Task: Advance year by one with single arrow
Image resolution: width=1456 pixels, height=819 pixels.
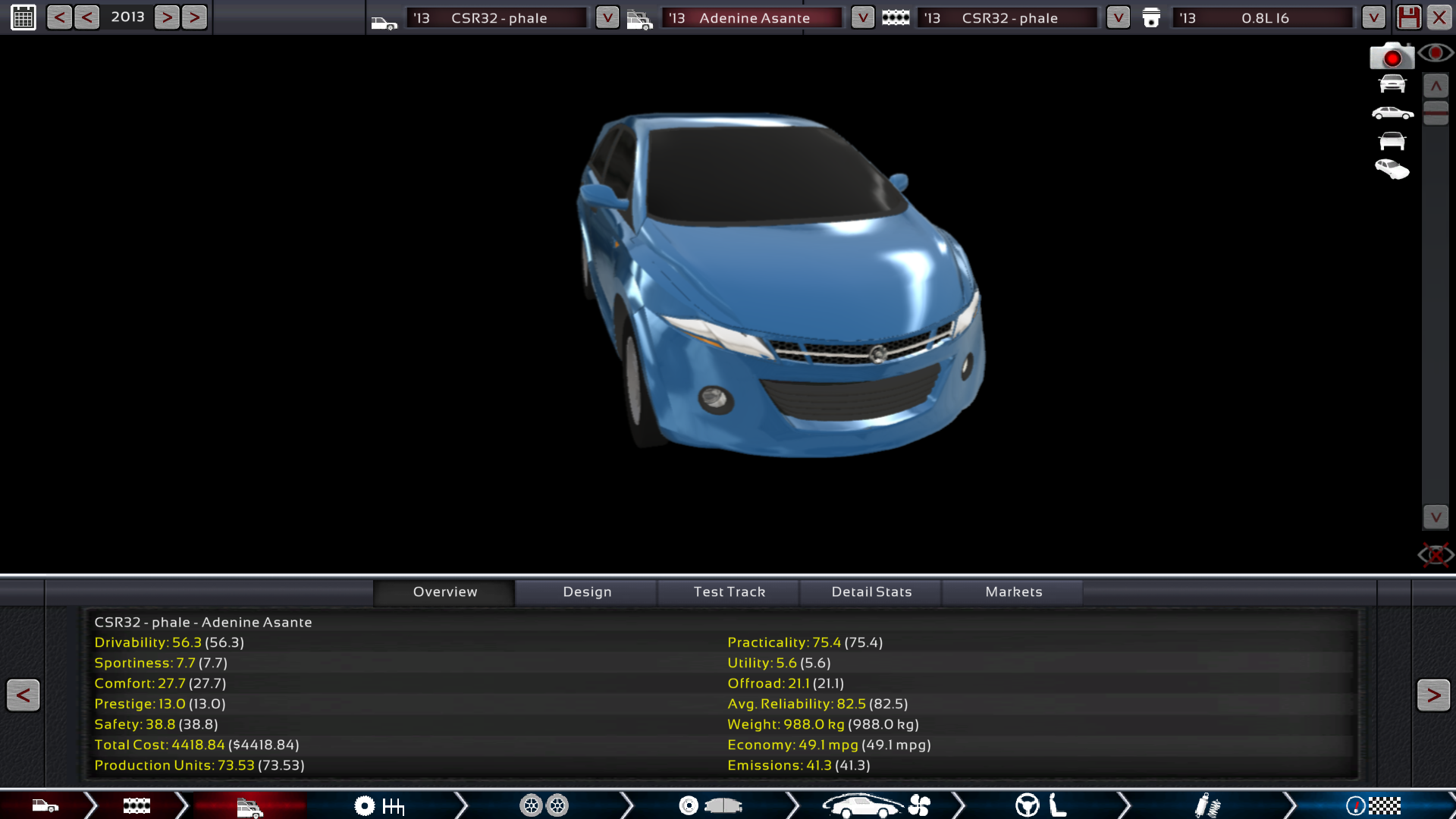Action: [167, 17]
